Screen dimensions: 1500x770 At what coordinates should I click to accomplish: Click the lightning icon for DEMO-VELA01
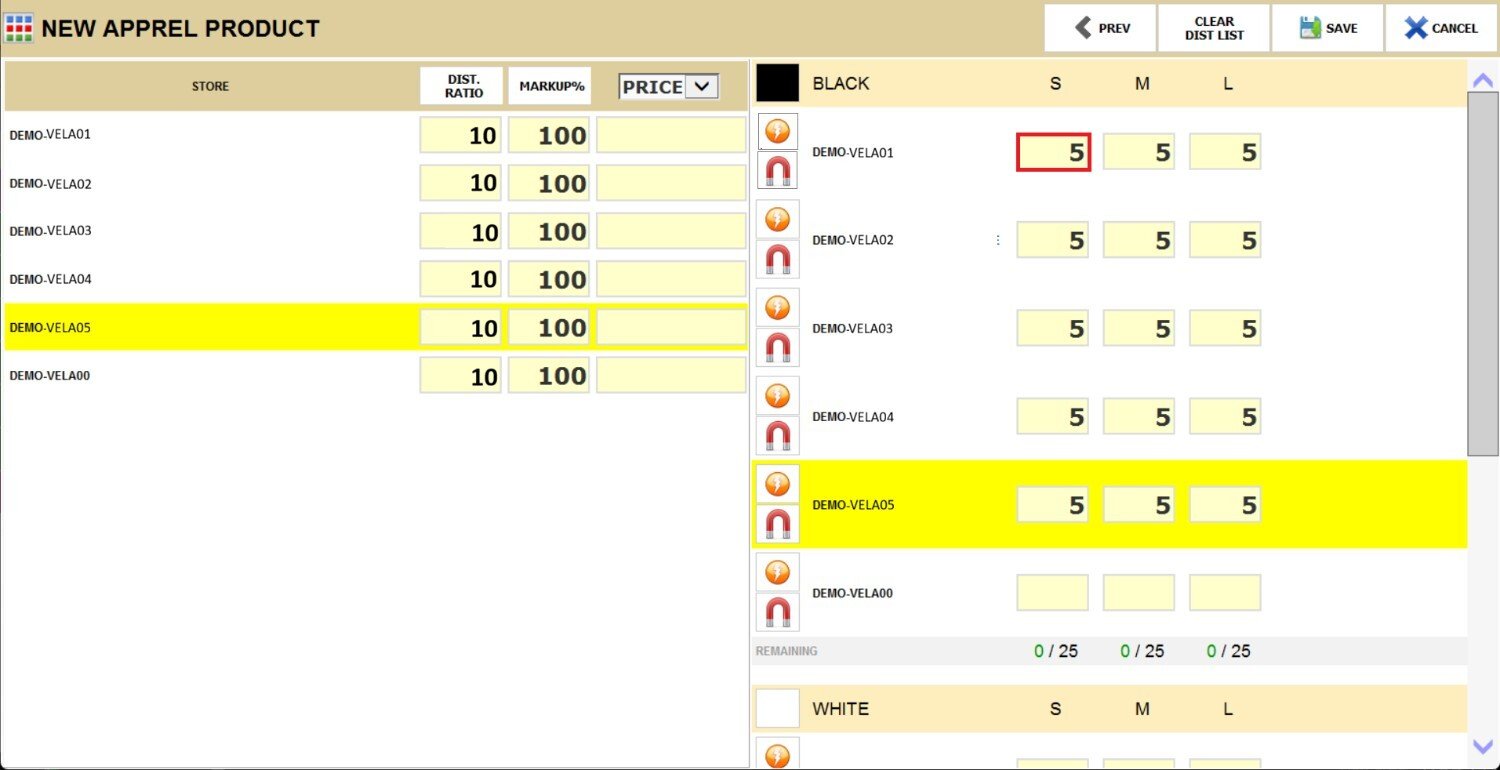[x=777, y=132]
